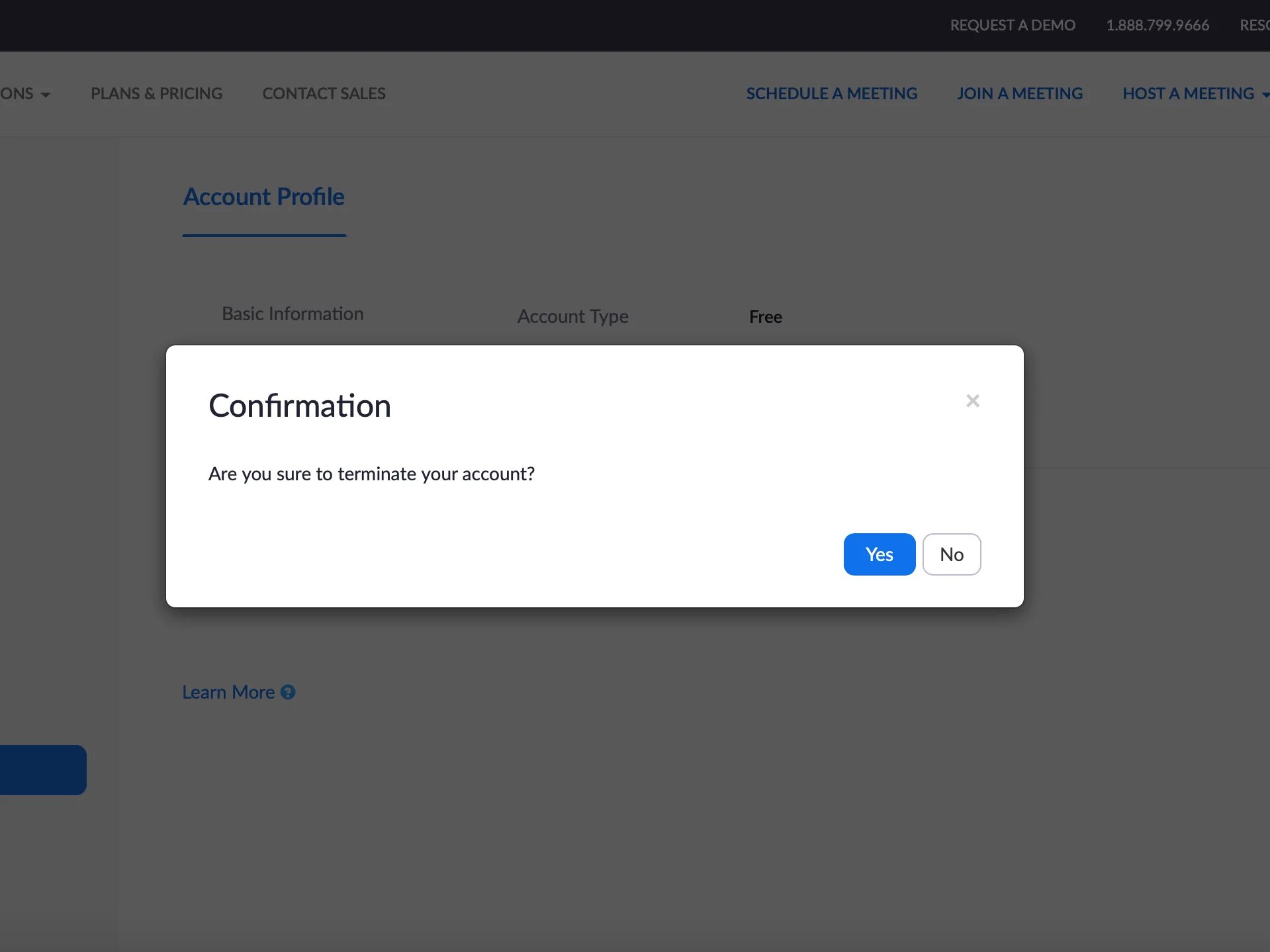Screen dimensions: 1270x952
Task: Click the Resources link in top bar
Action: point(1254,25)
